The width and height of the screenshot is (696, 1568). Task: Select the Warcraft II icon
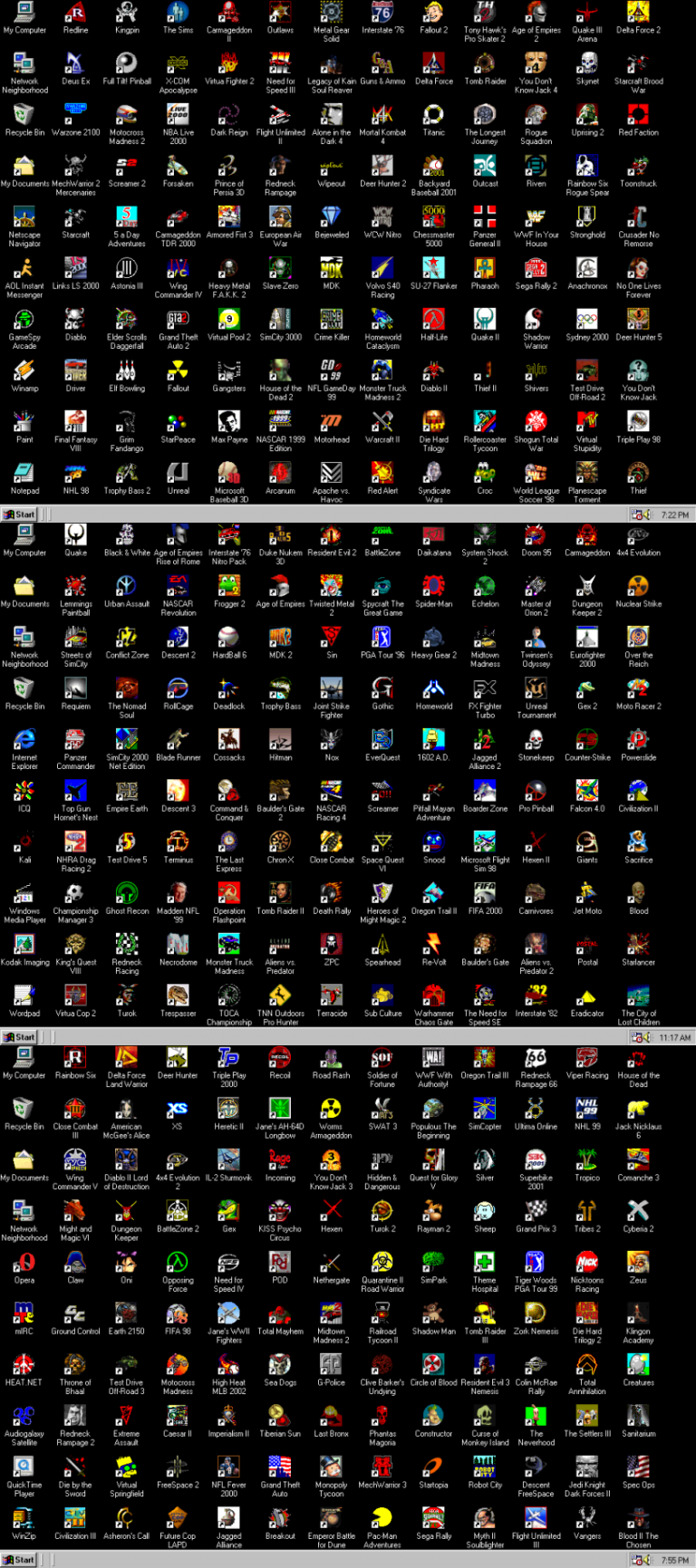coord(382,421)
